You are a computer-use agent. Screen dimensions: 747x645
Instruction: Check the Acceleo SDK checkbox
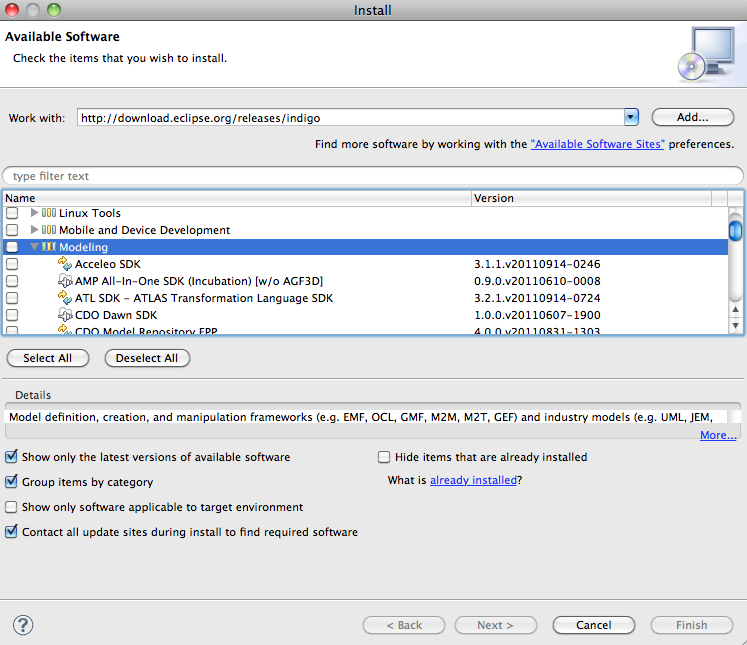point(12,264)
